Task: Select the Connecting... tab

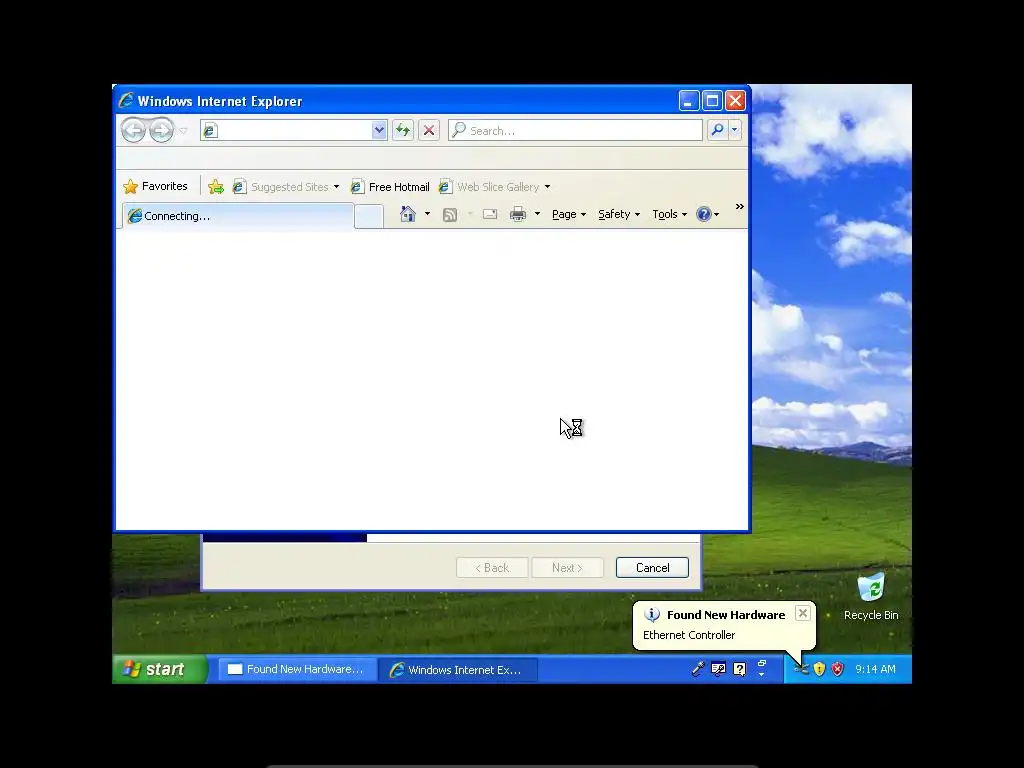Action: pyautogui.click(x=238, y=216)
